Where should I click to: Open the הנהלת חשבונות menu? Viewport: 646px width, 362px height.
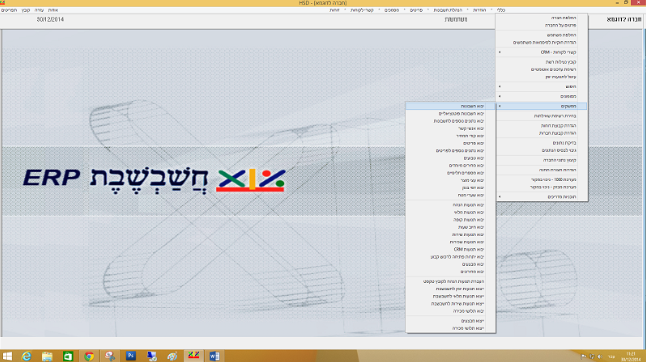click(448, 10)
